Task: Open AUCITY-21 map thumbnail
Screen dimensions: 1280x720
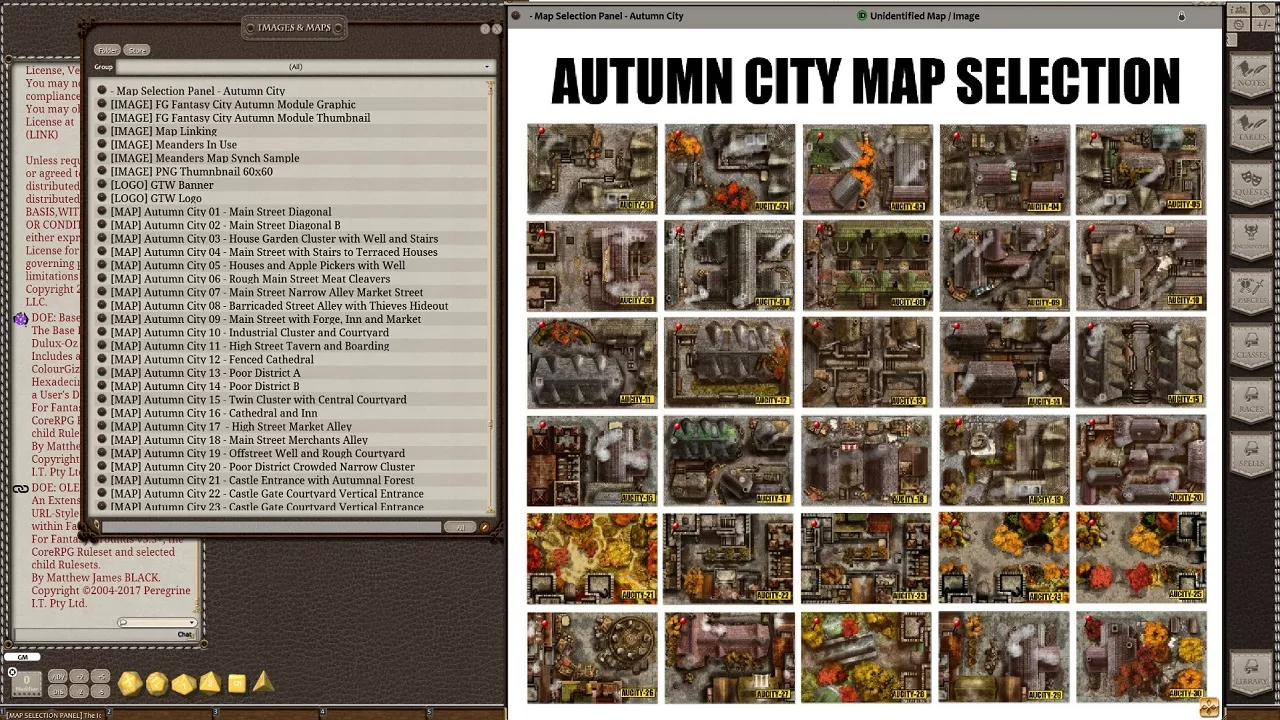Action: [592, 557]
